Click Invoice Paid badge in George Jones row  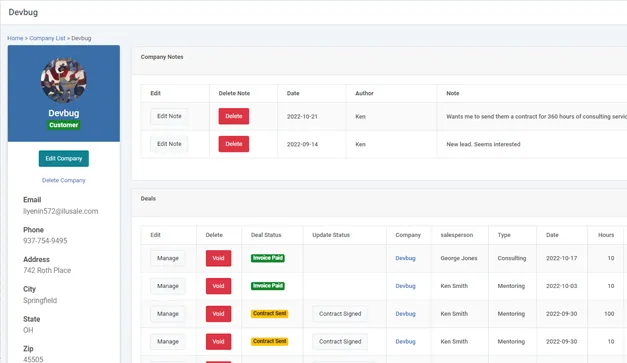pyautogui.click(x=268, y=258)
